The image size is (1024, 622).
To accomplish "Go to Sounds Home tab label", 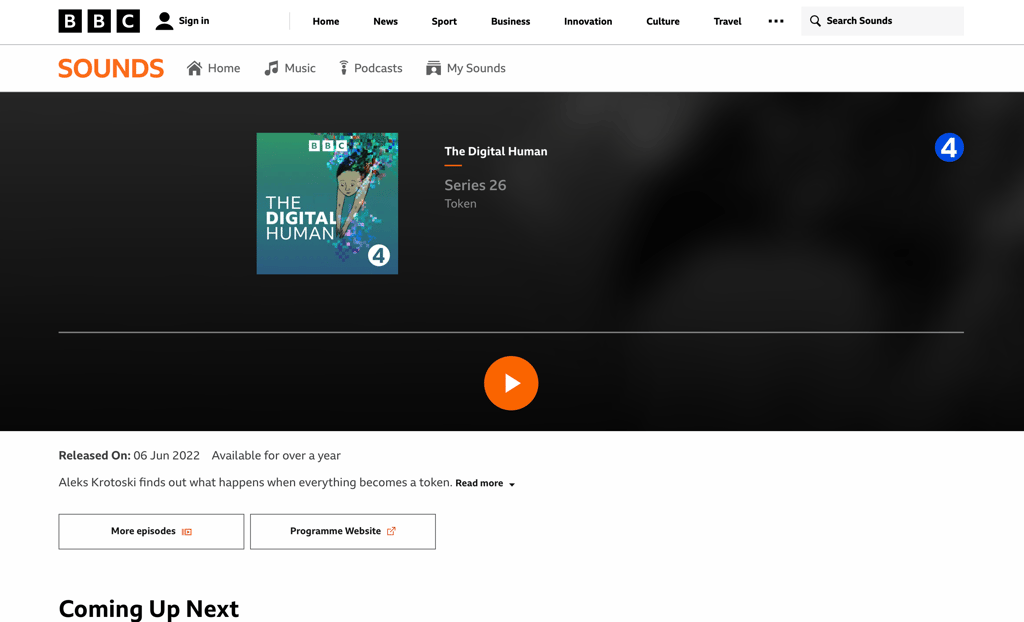I will tap(224, 68).
